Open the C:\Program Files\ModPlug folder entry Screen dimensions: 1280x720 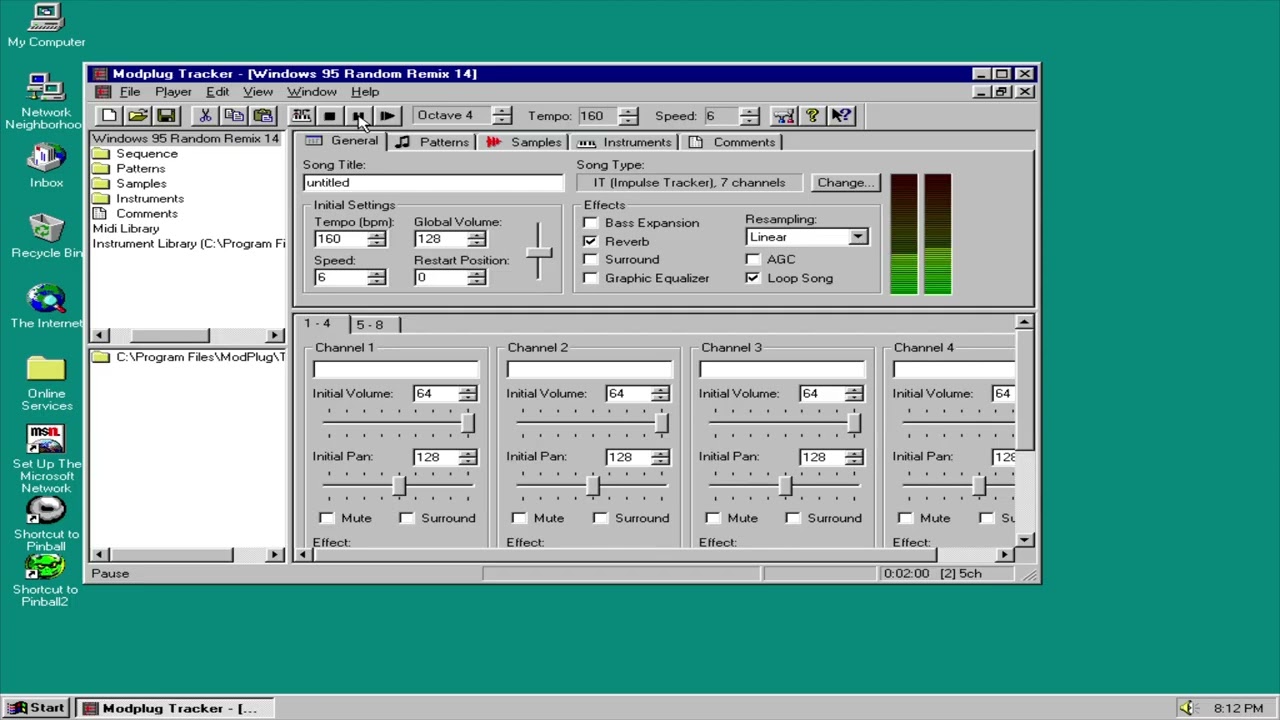point(190,357)
